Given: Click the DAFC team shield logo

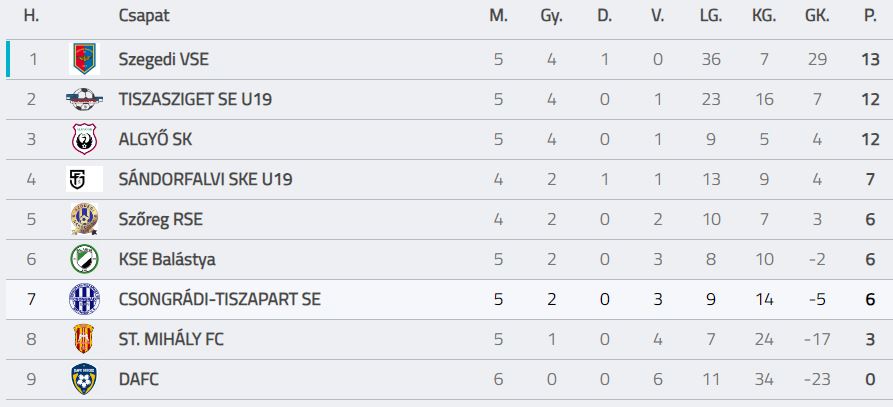Looking at the screenshot, I should coord(84,379).
